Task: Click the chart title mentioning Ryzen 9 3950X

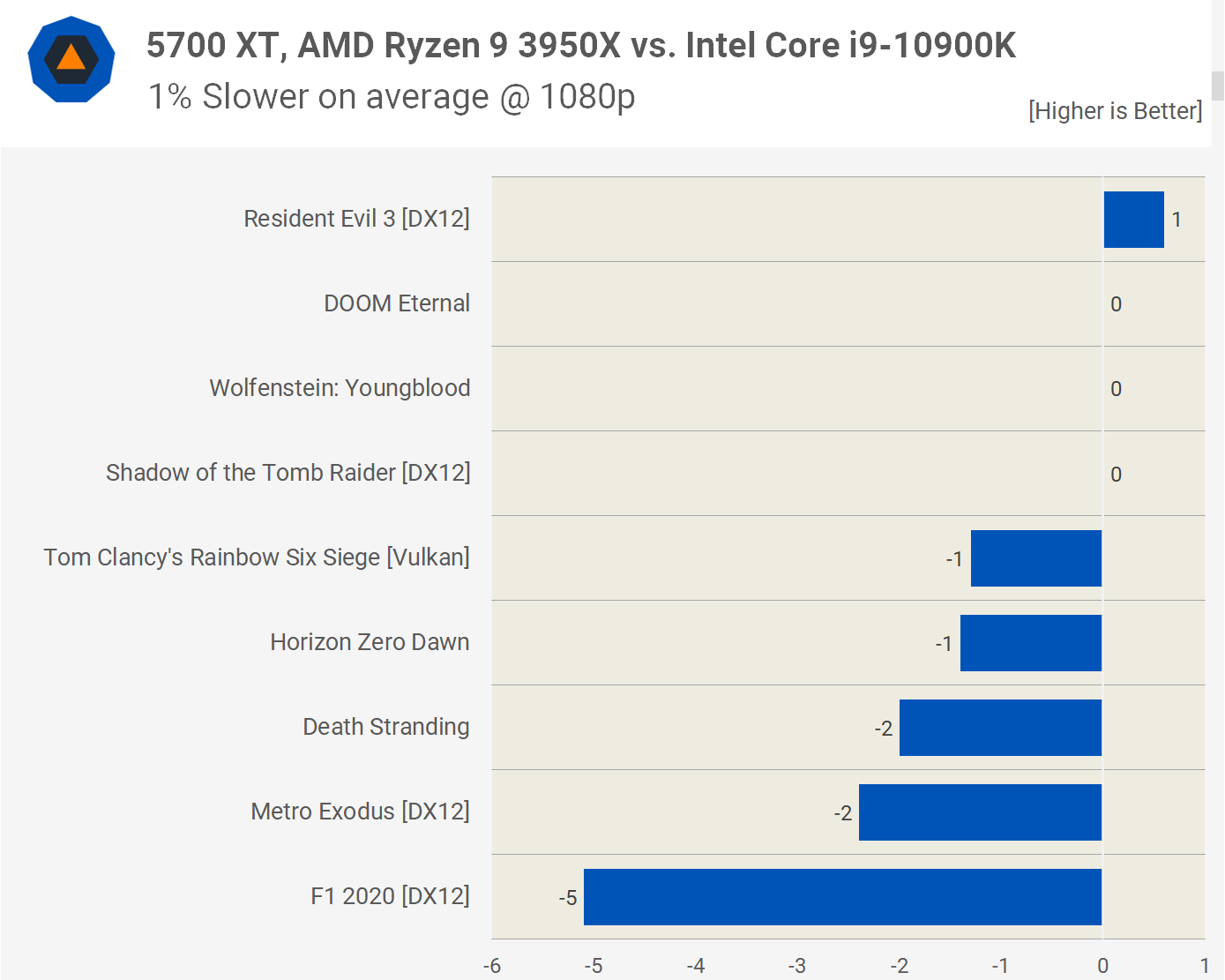Action: 580,46
